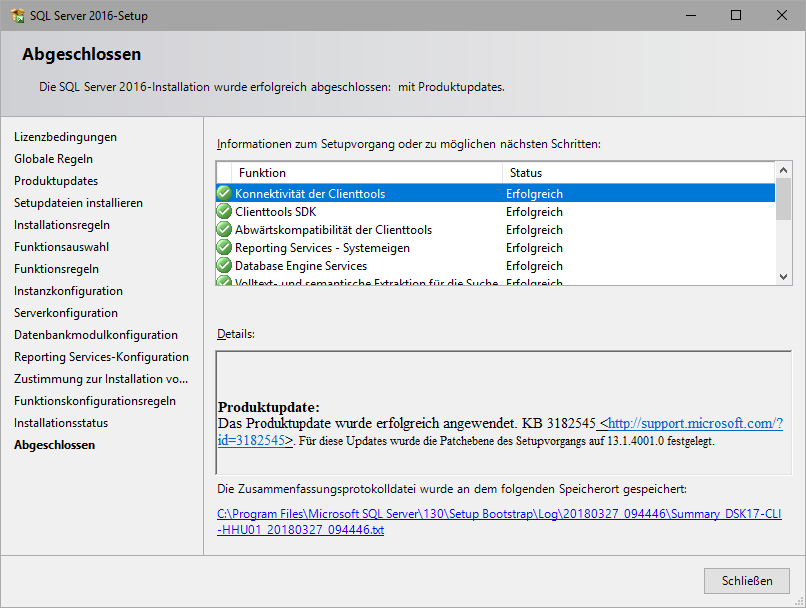Click the feature list scrollbar thumb

click(783, 200)
